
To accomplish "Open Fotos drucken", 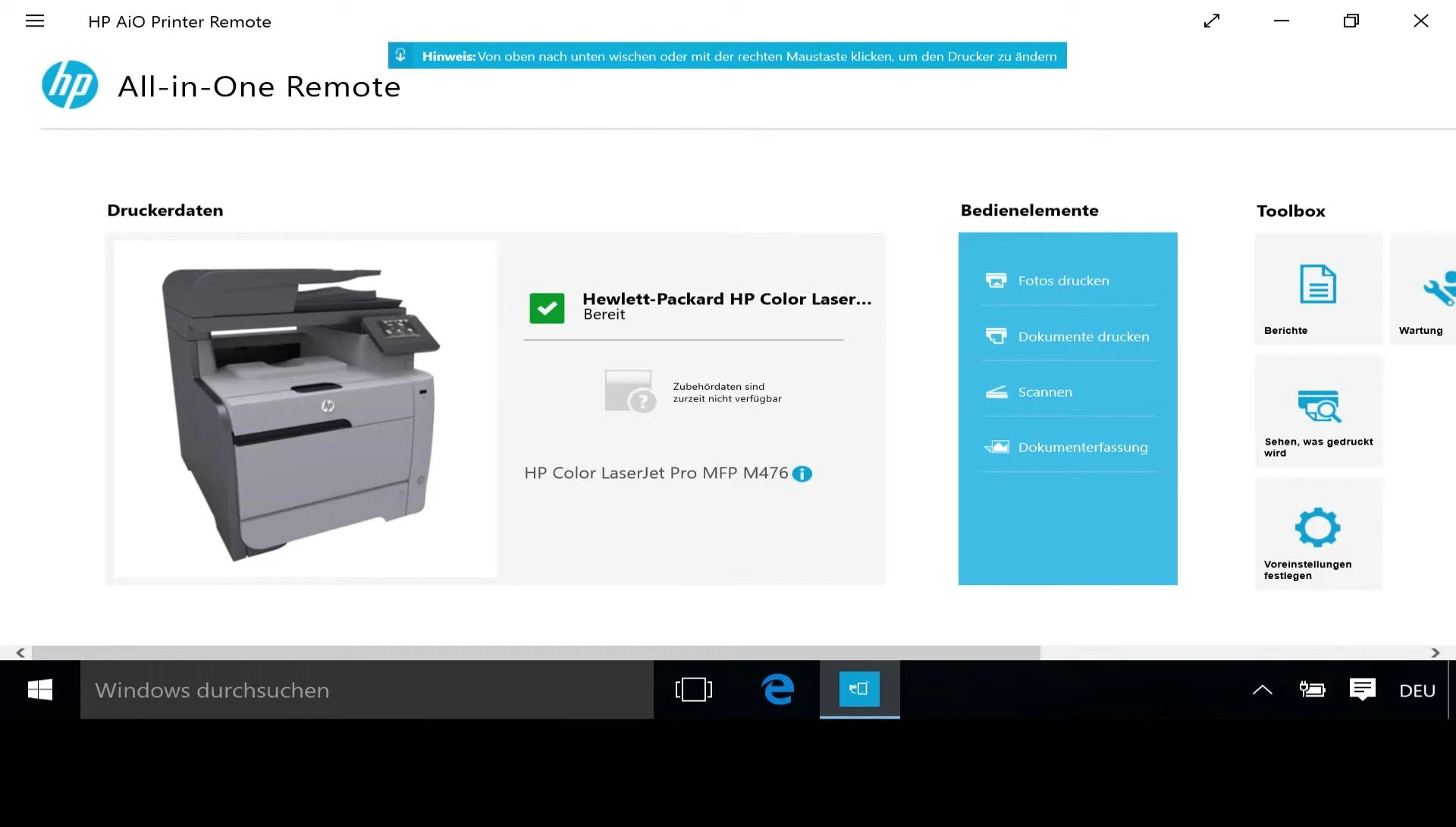I will (x=1068, y=281).
